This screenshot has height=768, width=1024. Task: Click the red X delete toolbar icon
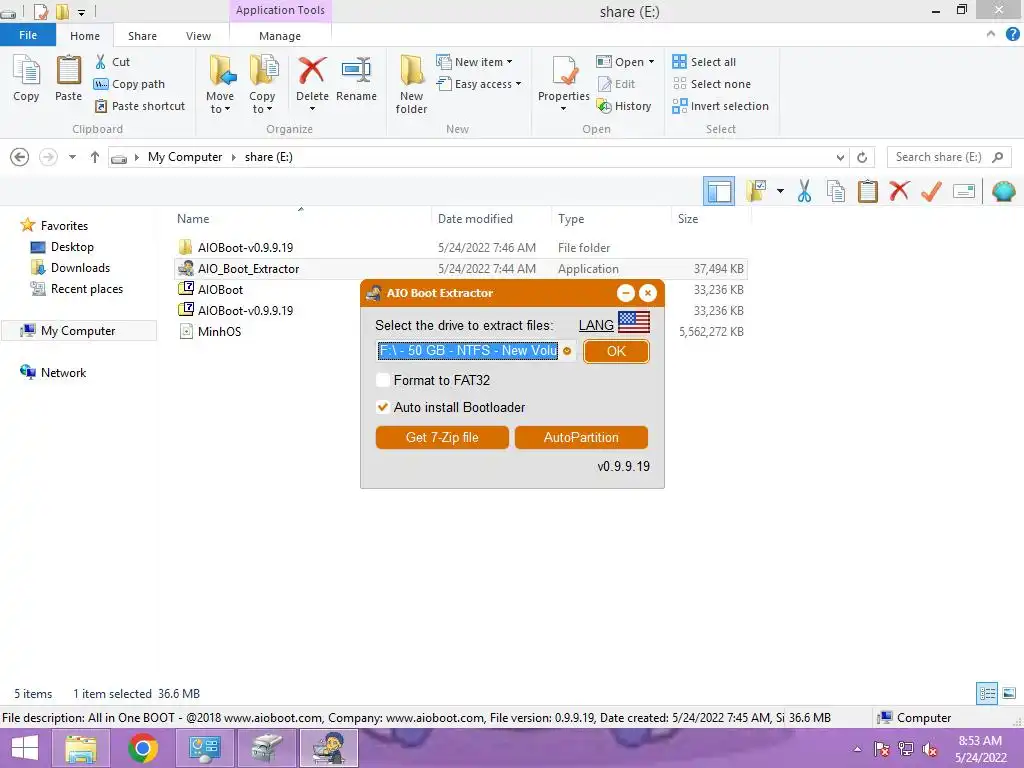click(x=899, y=191)
